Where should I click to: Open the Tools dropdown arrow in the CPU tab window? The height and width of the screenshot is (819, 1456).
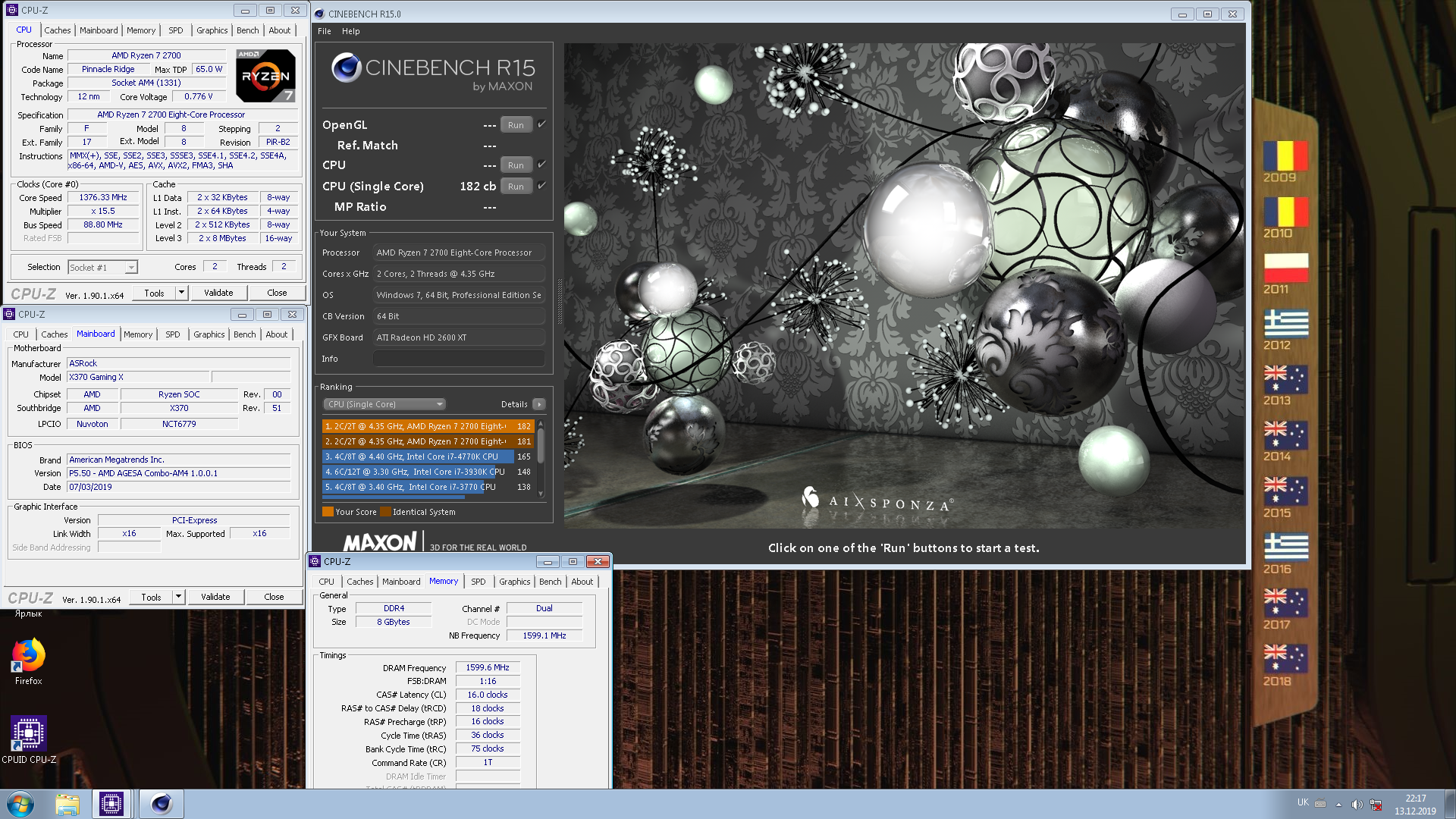[x=181, y=293]
